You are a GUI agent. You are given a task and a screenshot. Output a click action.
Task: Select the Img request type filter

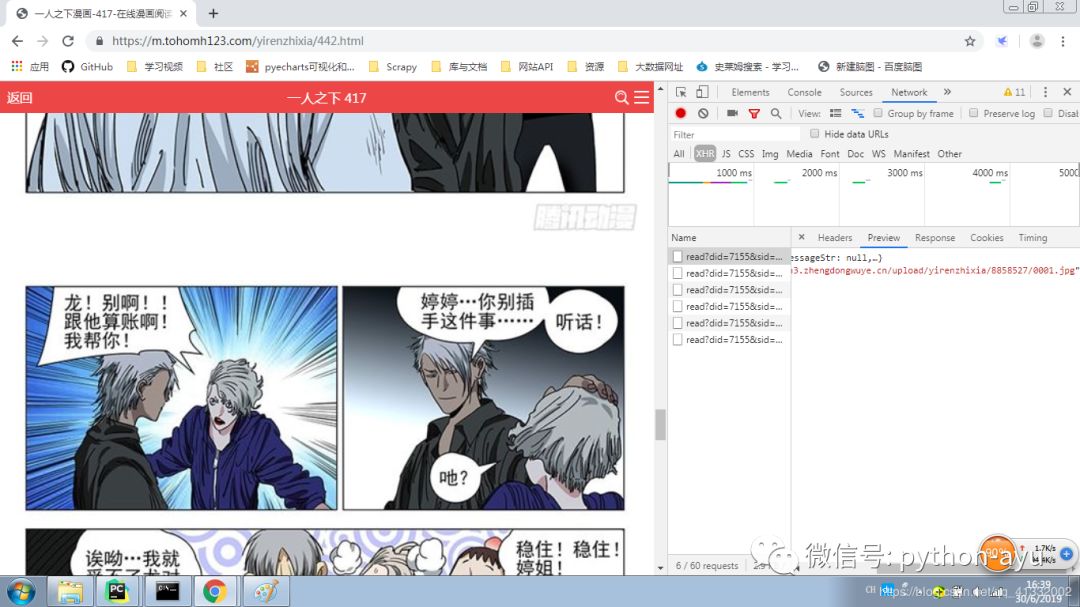click(x=770, y=154)
